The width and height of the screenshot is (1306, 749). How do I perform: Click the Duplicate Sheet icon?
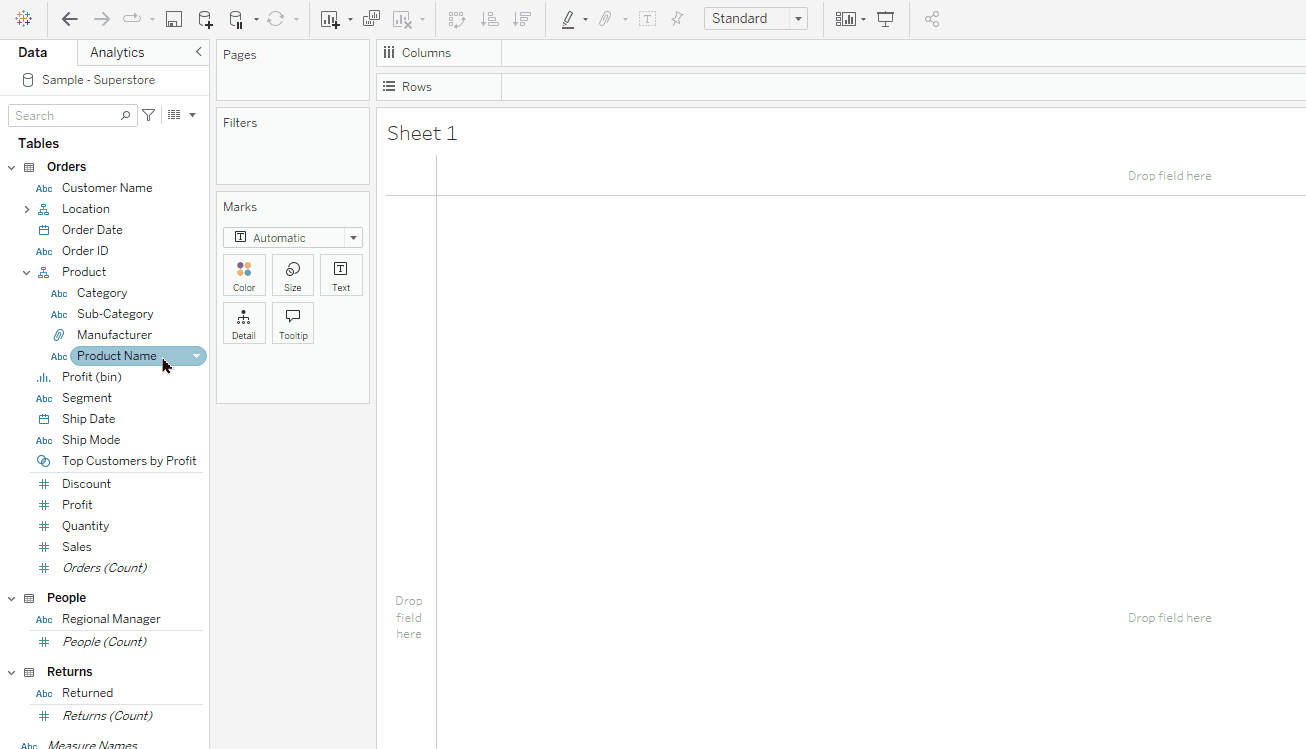(x=371, y=19)
